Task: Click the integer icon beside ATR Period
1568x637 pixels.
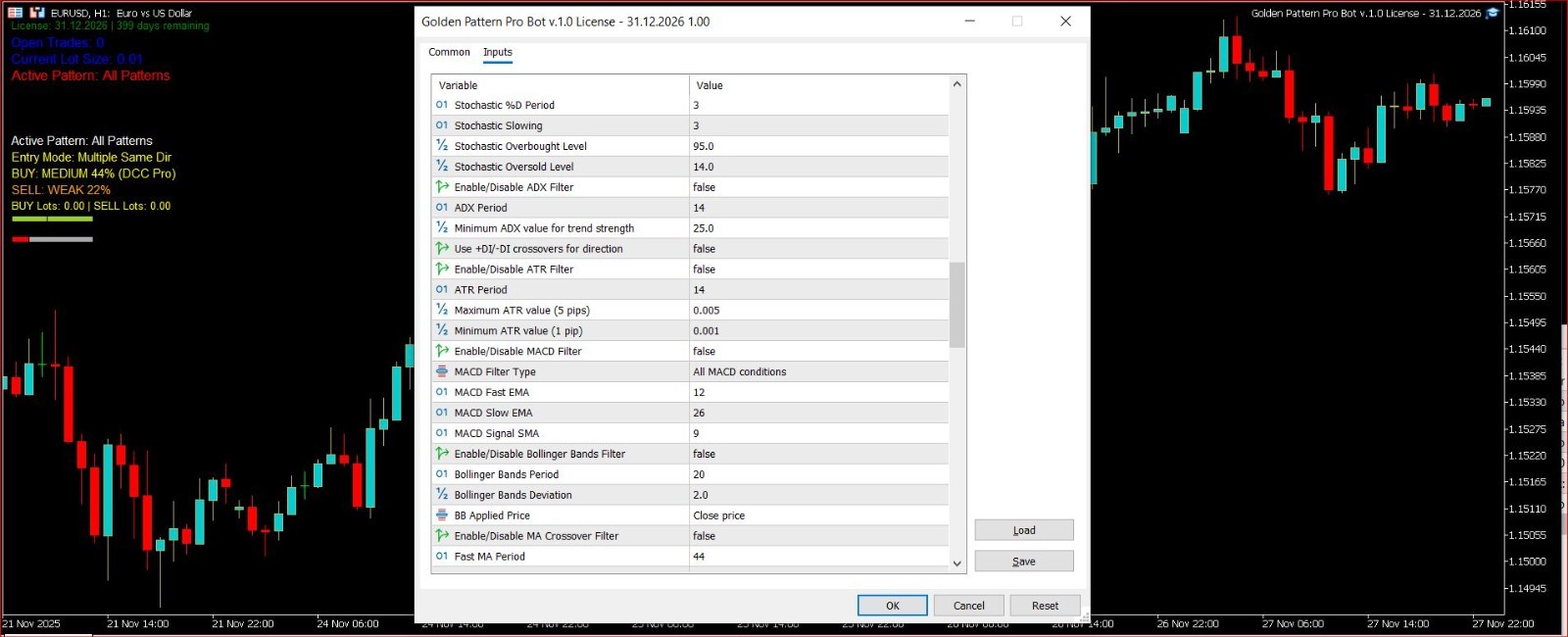Action: (442, 290)
